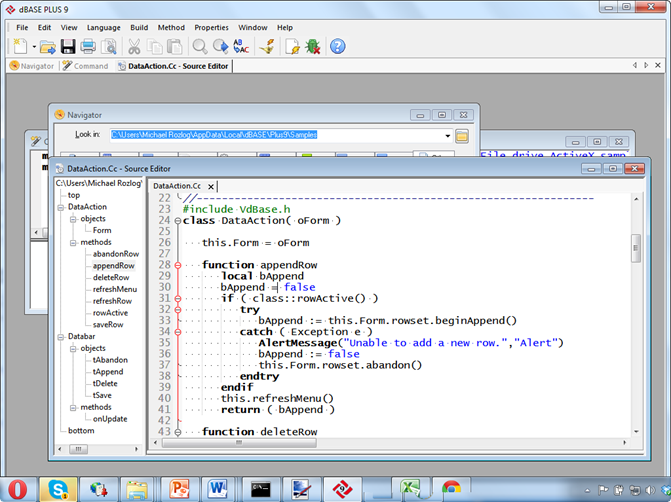Open Help with the question mark icon
The image size is (671, 502).
(338, 46)
